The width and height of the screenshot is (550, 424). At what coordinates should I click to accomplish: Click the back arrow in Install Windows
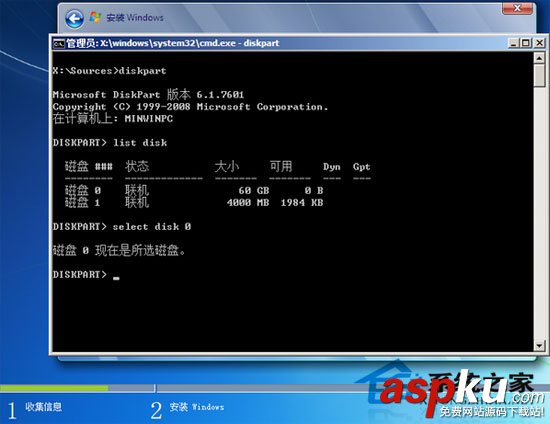(x=74, y=19)
